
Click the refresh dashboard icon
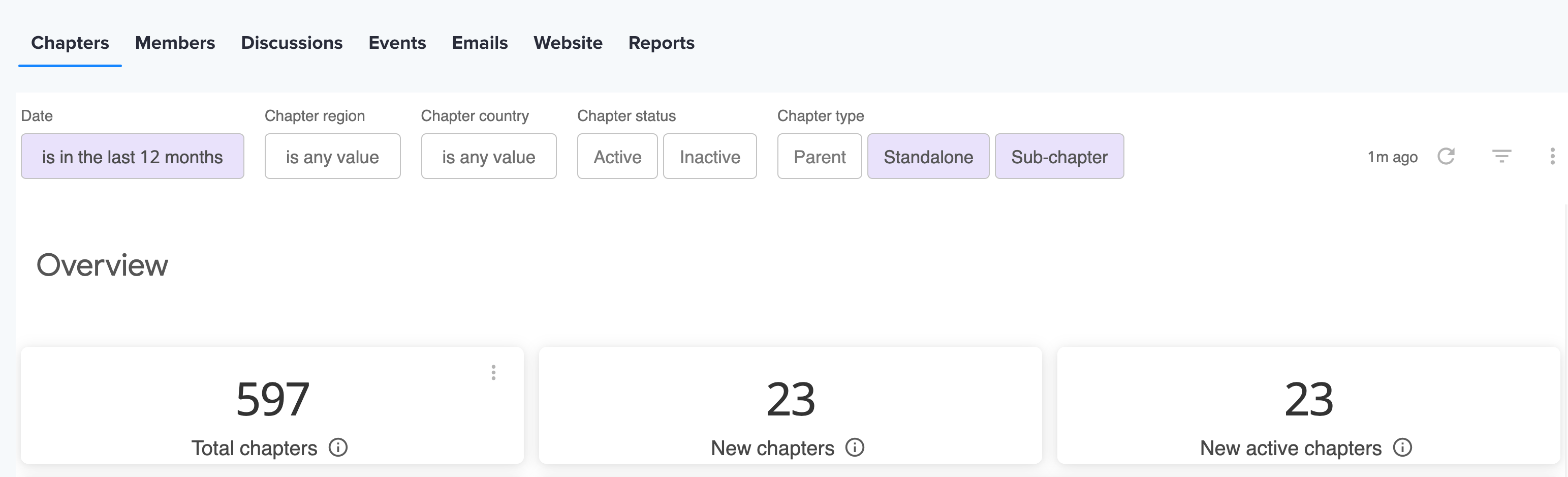pos(1446,157)
